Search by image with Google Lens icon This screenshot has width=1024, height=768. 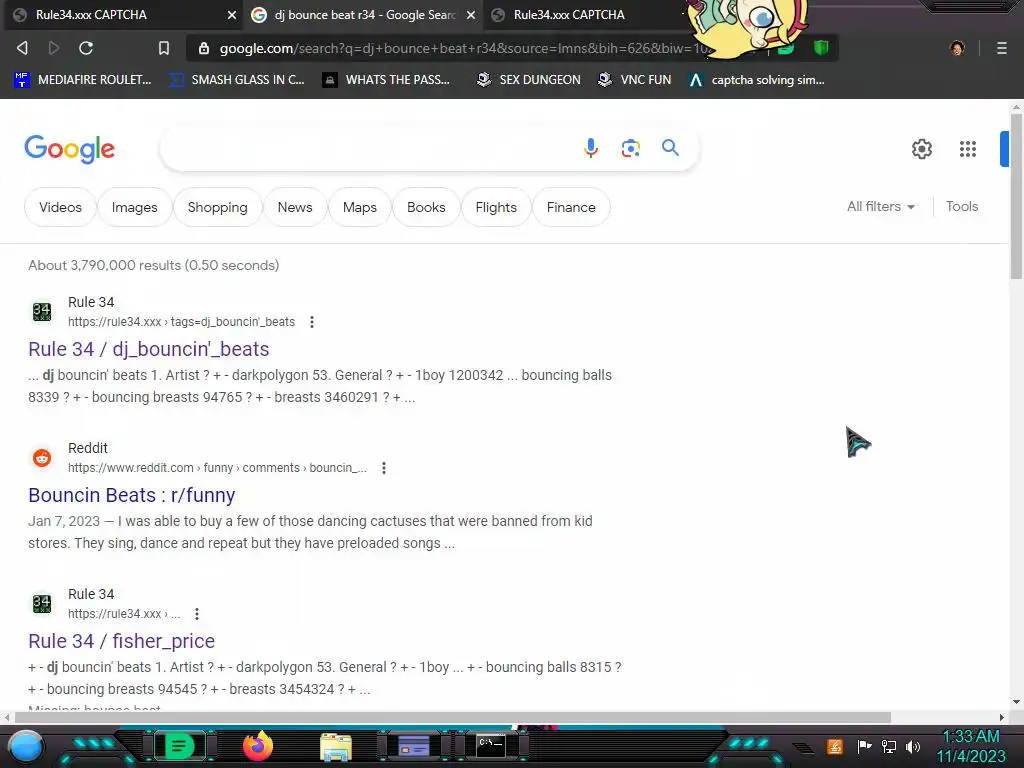click(x=630, y=148)
